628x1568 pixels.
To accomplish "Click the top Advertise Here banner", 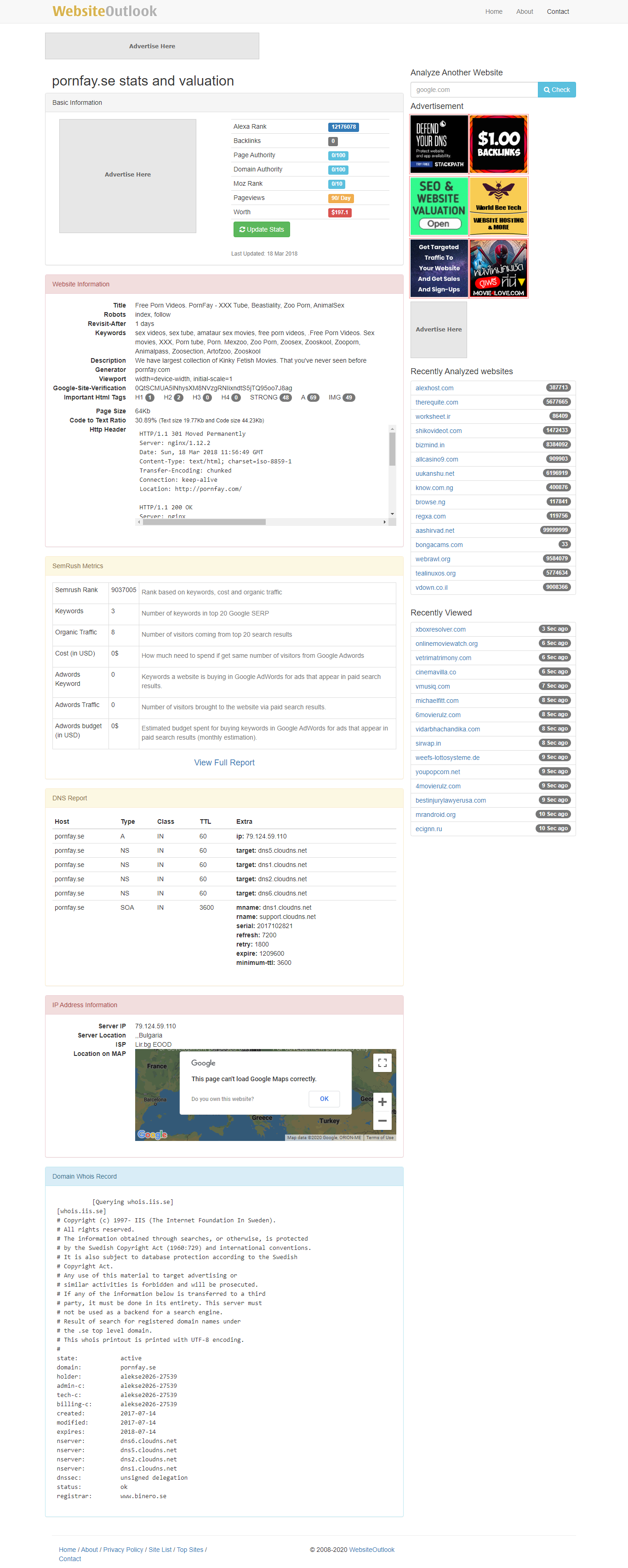I will [152, 46].
